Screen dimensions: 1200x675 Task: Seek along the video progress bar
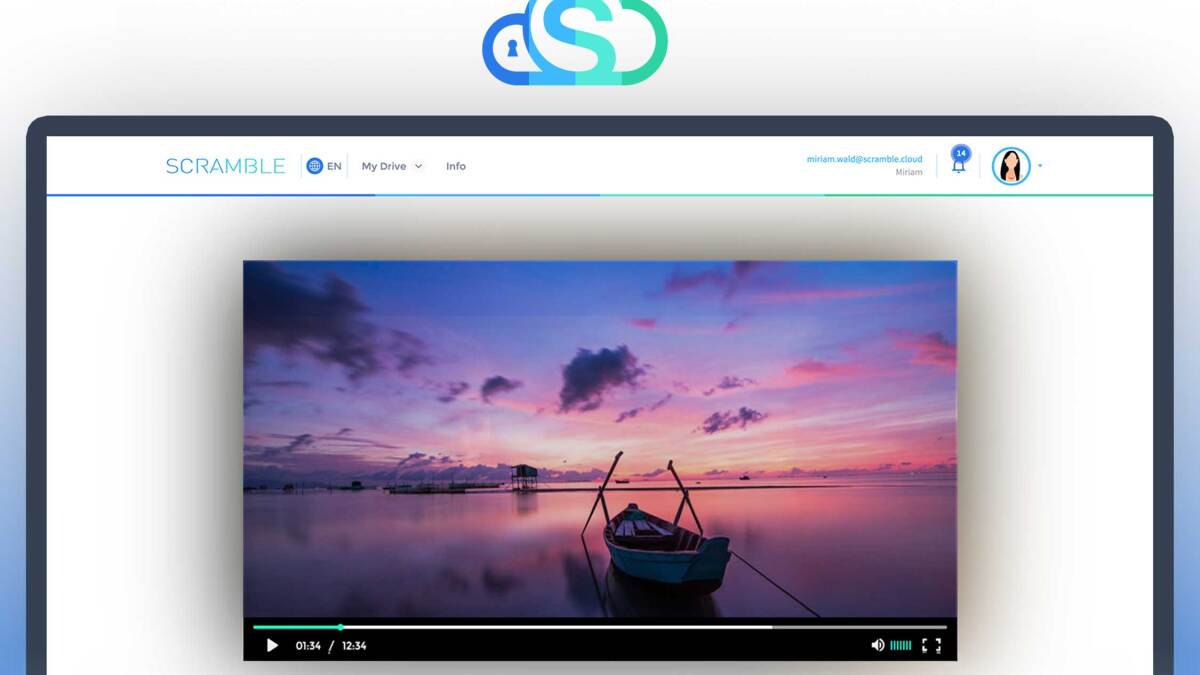pyautogui.click(x=600, y=627)
